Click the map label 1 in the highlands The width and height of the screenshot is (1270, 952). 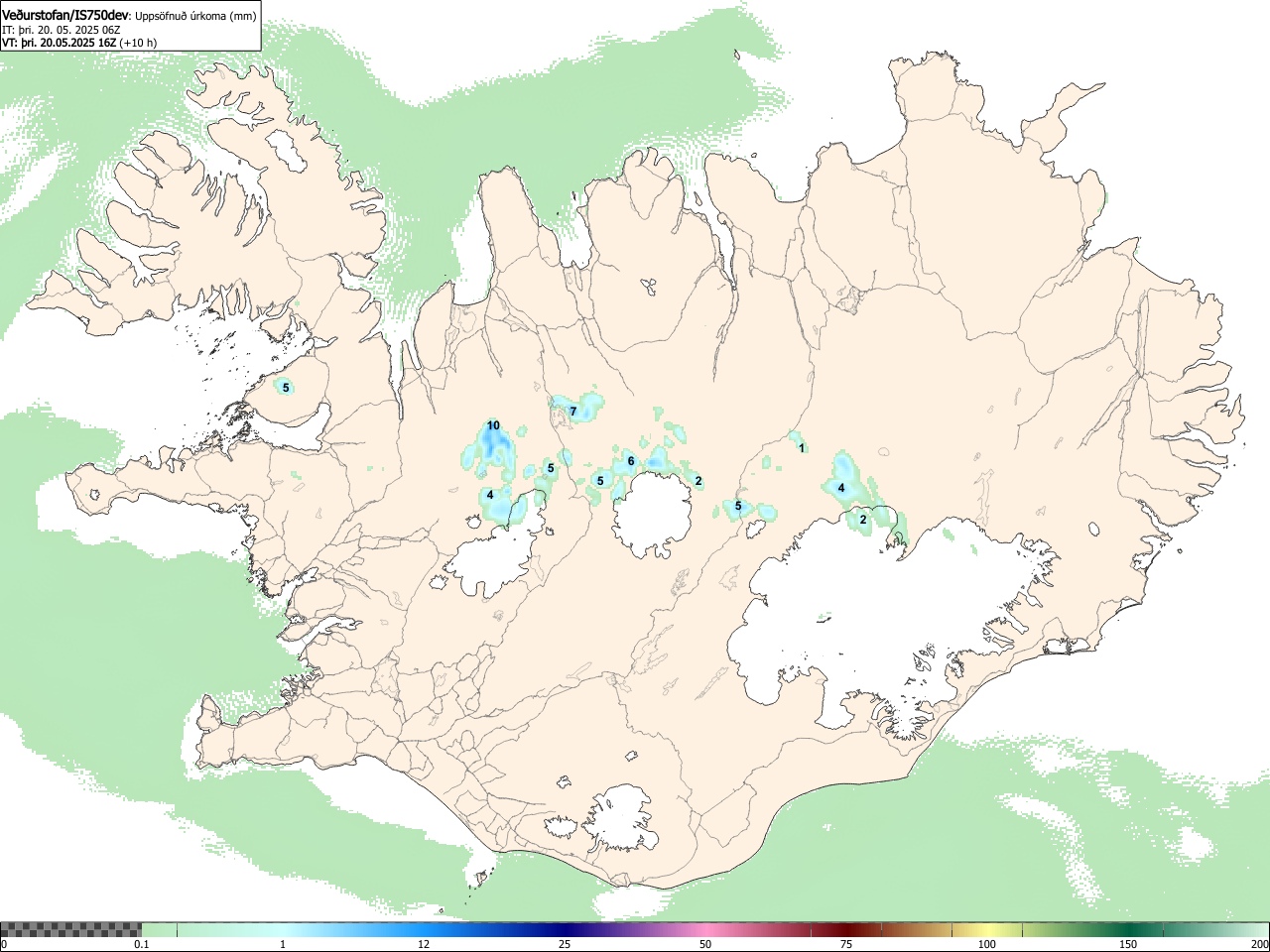(802, 448)
